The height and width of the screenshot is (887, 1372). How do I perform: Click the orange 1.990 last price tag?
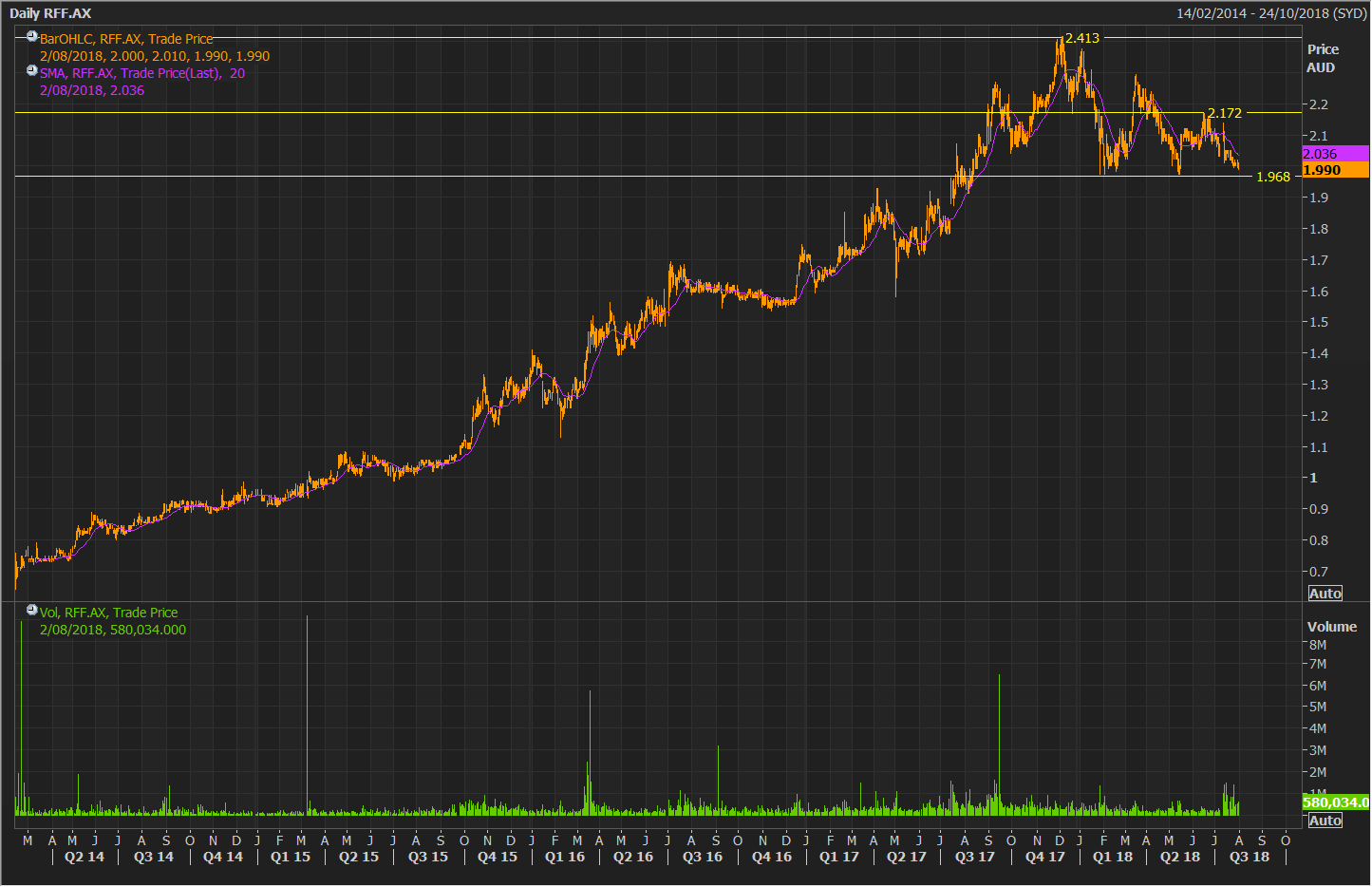pyautogui.click(x=1335, y=170)
